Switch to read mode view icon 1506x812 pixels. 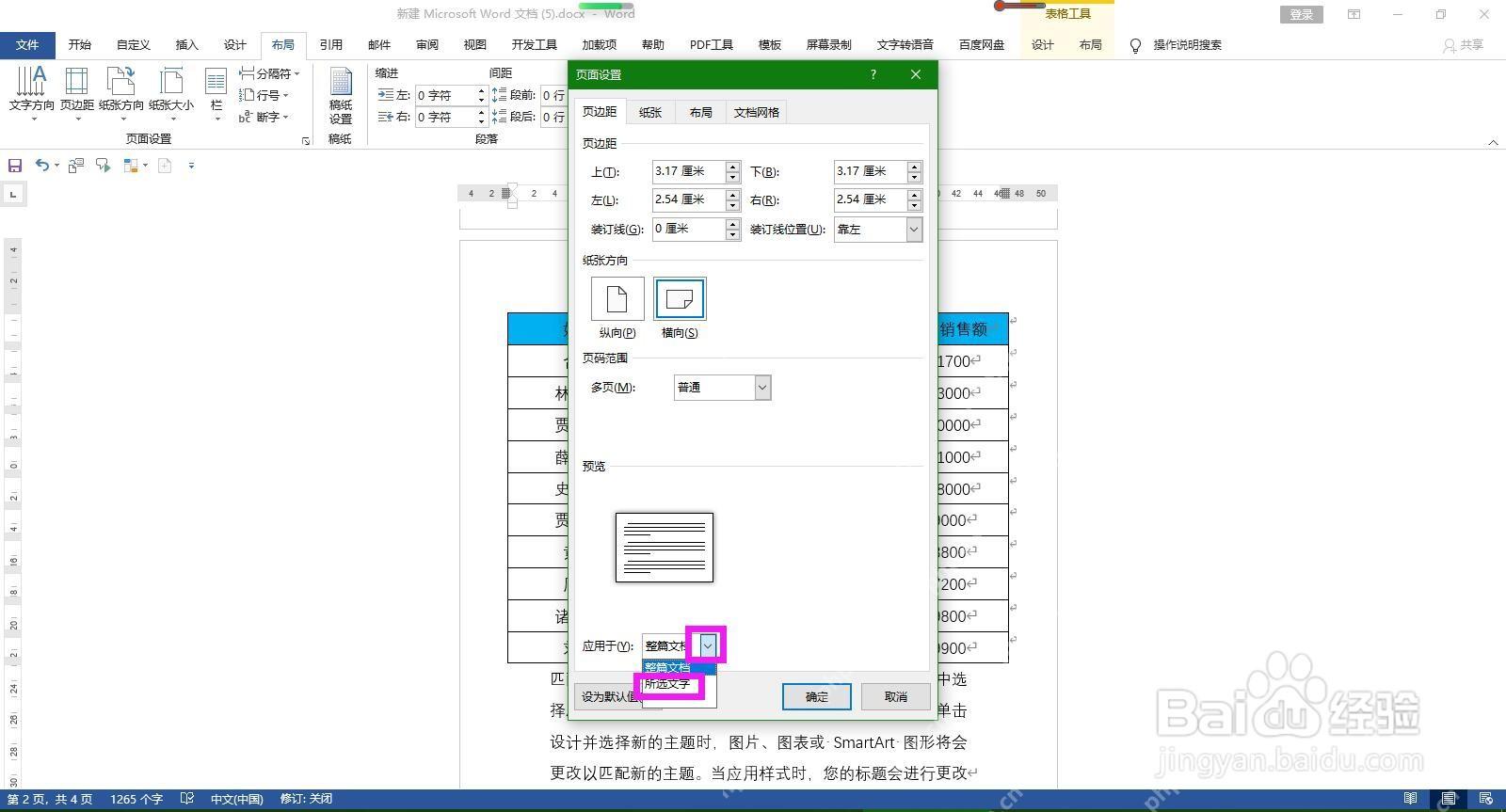(1410, 799)
